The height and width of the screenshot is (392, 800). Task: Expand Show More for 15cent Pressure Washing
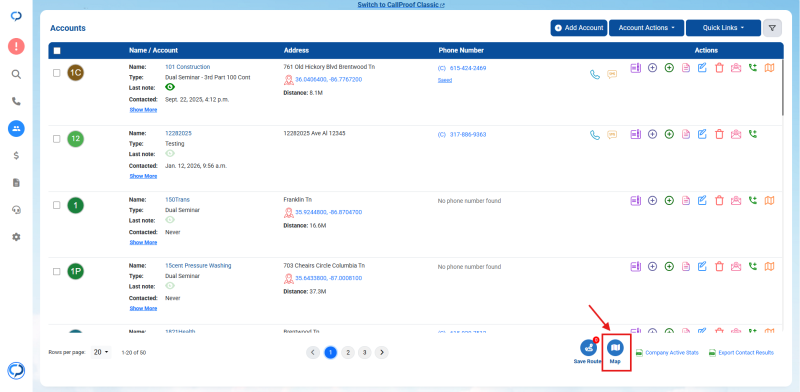coord(143,308)
